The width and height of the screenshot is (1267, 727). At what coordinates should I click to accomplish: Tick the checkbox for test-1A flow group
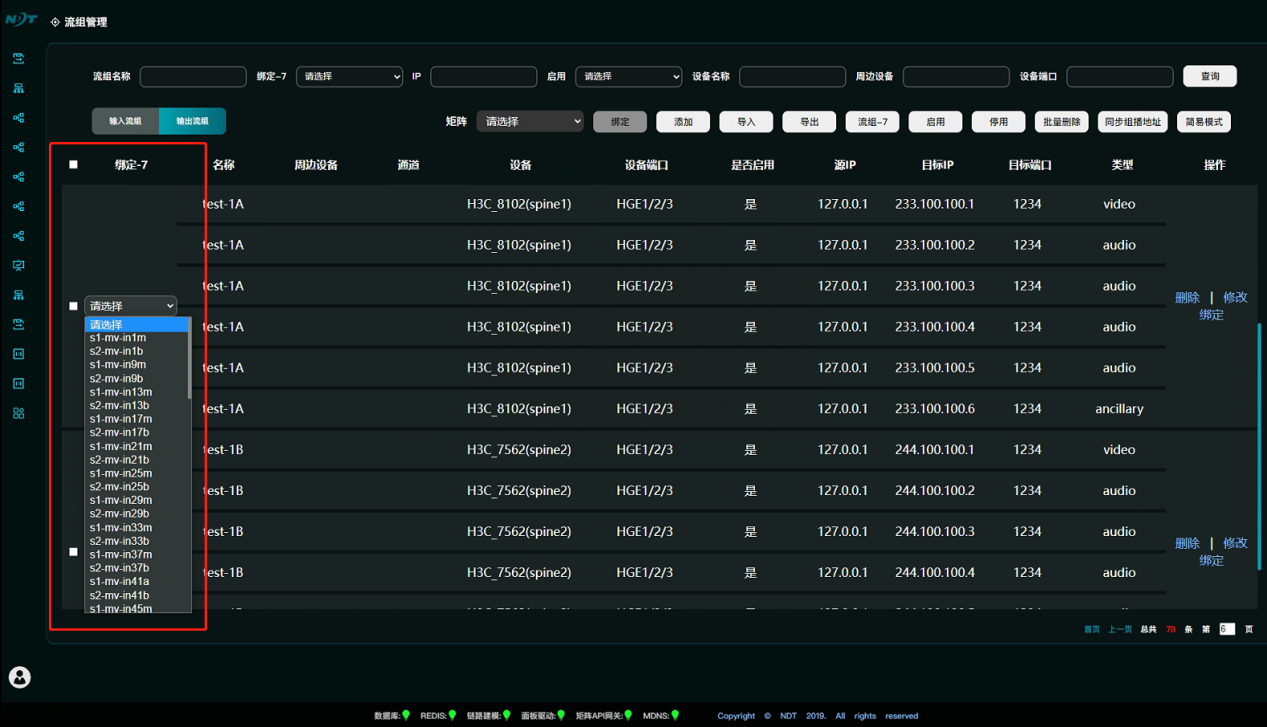point(73,306)
